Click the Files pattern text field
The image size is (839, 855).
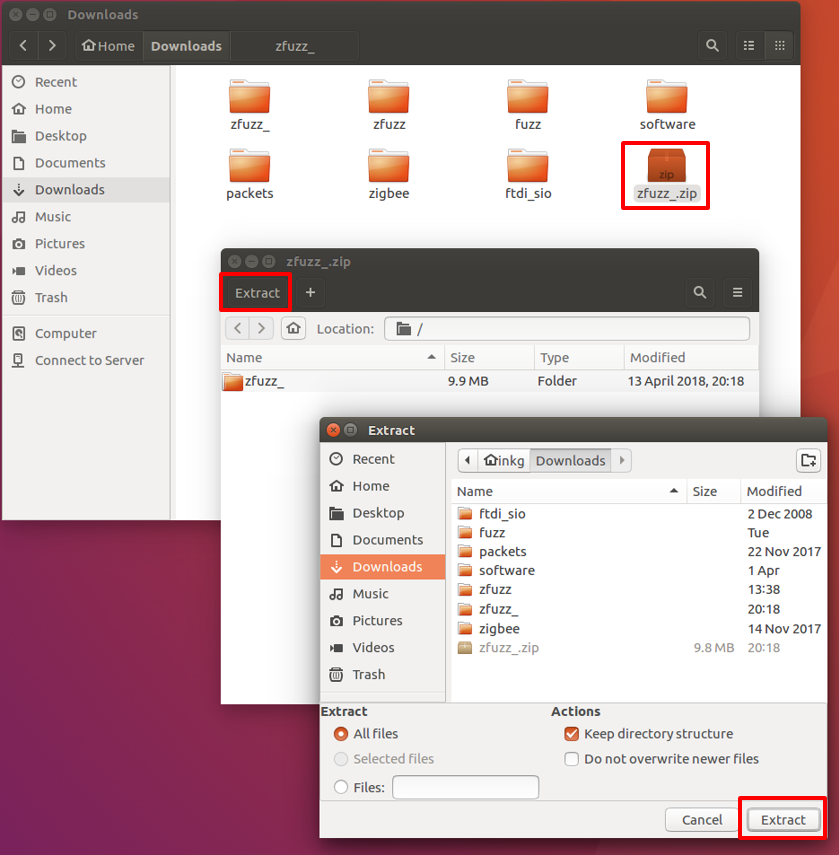465,788
